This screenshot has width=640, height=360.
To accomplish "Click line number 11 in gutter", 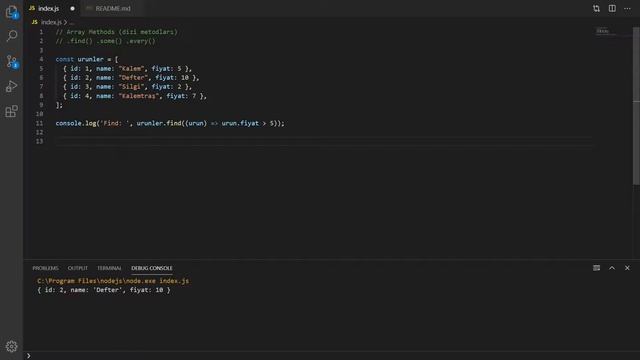I will click(39, 123).
